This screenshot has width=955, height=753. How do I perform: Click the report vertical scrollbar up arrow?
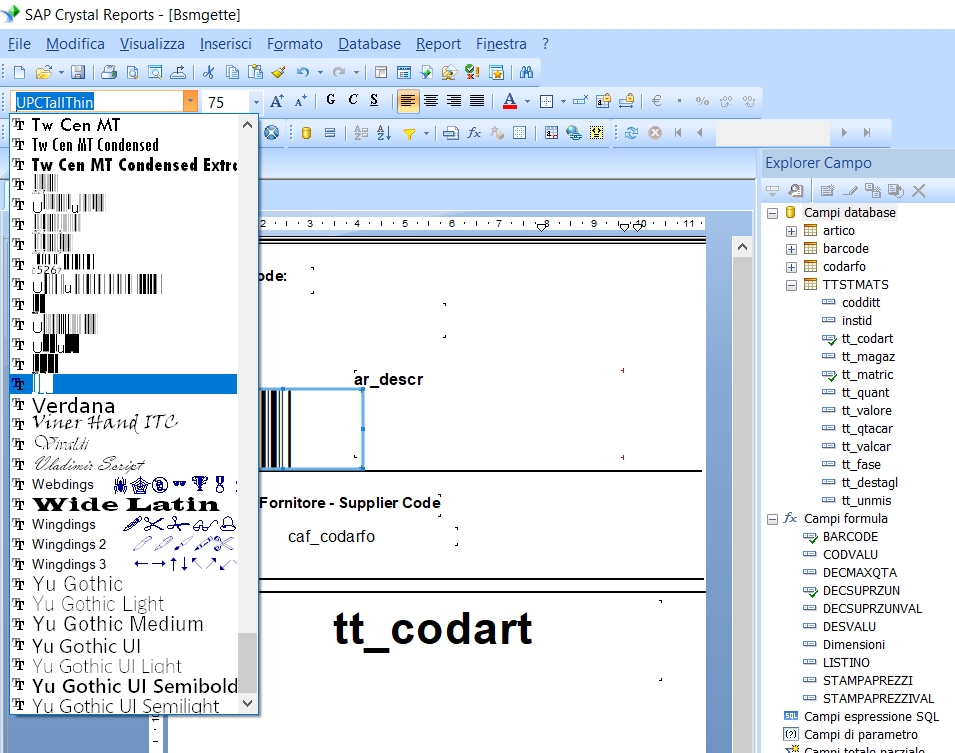point(742,247)
